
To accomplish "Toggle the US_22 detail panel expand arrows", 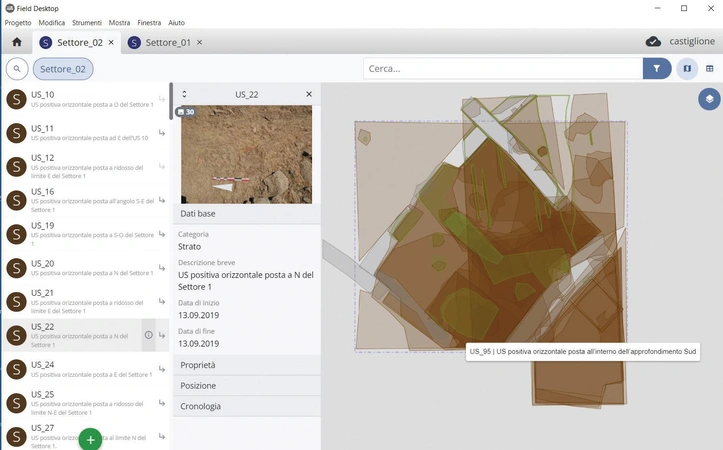I will click(x=184, y=94).
